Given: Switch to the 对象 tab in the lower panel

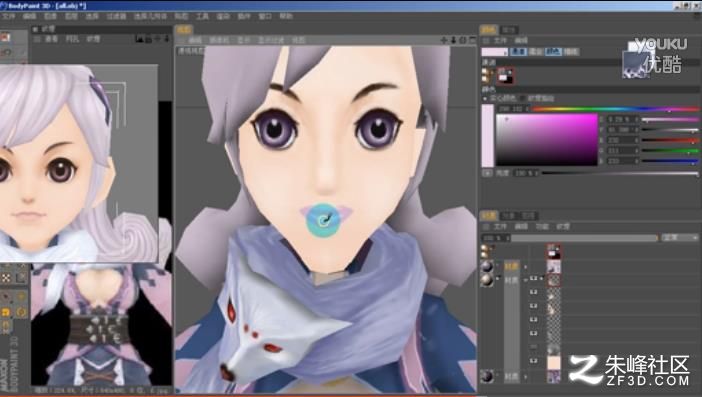Looking at the screenshot, I should click(x=509, y=216).
